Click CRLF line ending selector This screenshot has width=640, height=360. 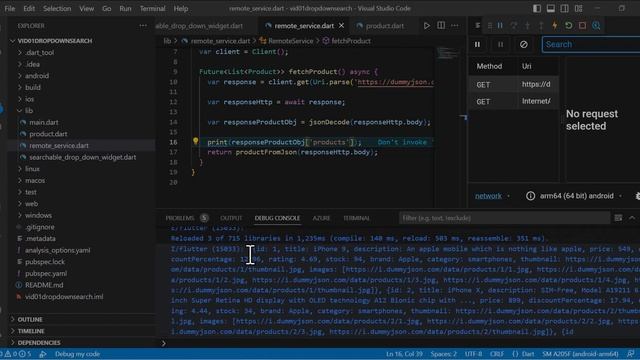(497, 354)
